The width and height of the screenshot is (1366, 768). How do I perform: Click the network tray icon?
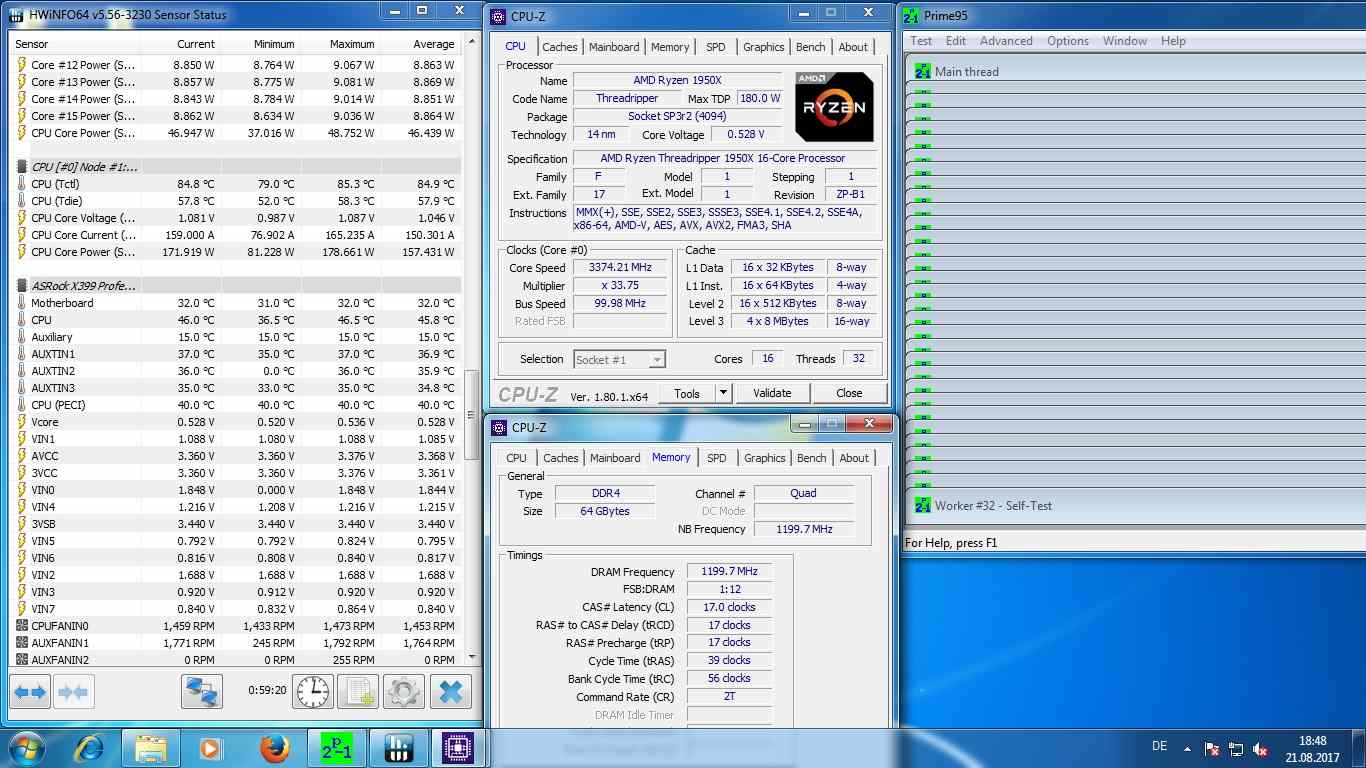click(x=1237, y=748)
